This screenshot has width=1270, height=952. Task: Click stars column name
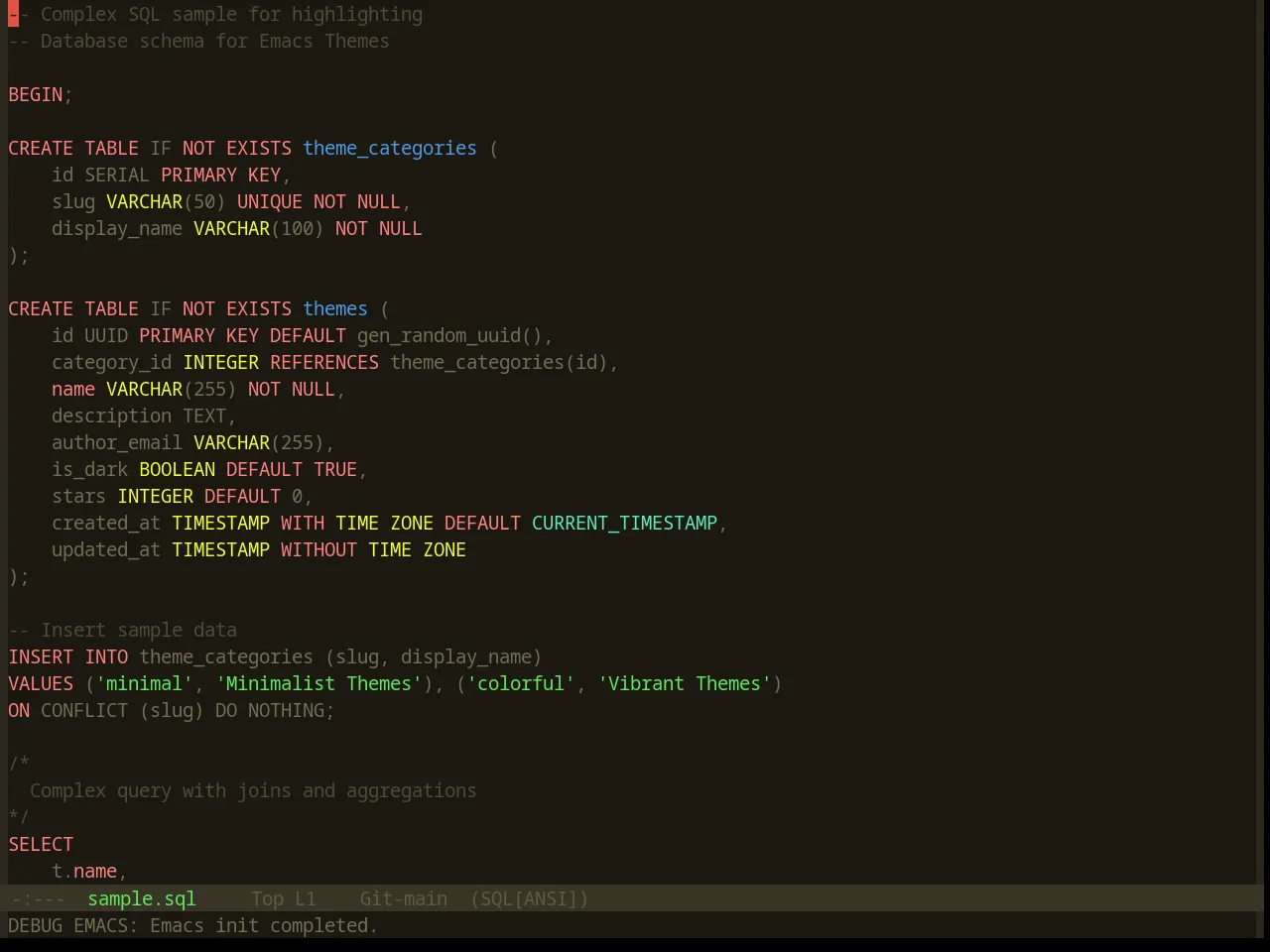click(x=79, y=496)
